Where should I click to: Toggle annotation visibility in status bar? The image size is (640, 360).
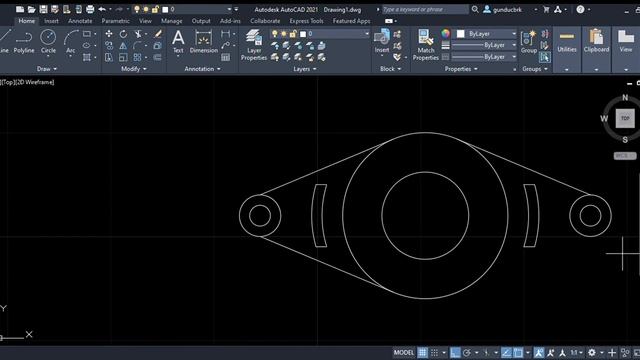[539, 352]
